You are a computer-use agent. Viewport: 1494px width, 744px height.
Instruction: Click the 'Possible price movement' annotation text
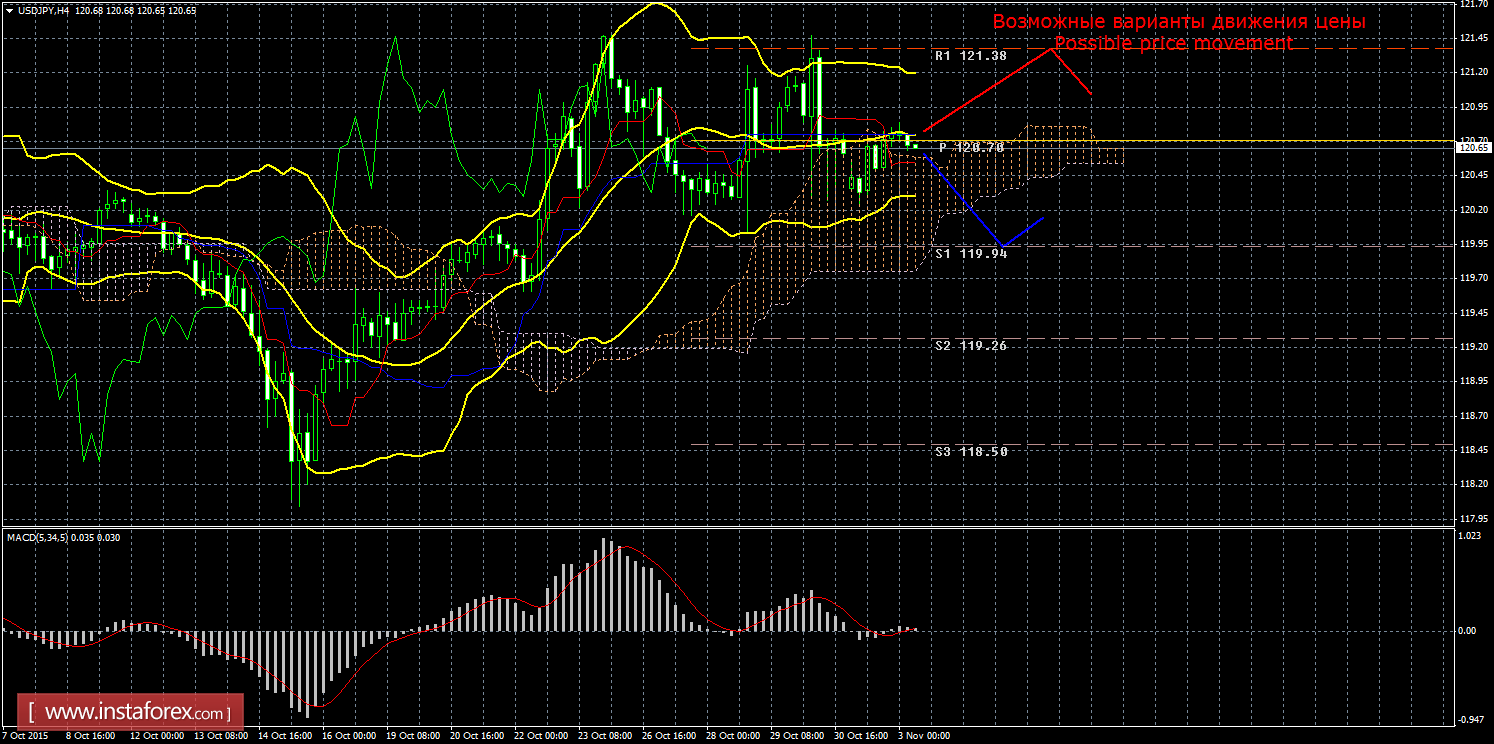(1173, 44)
